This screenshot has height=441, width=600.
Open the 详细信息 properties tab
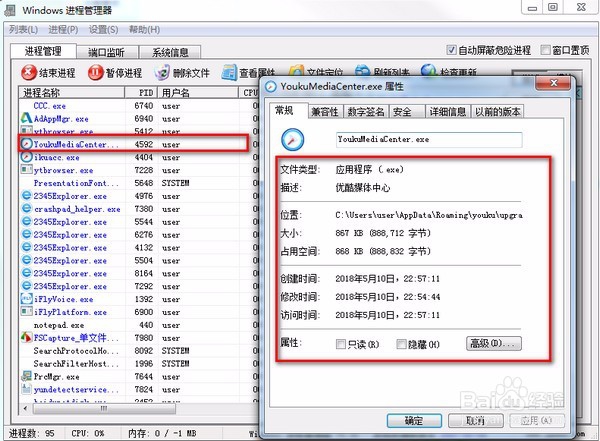(447, 112)
